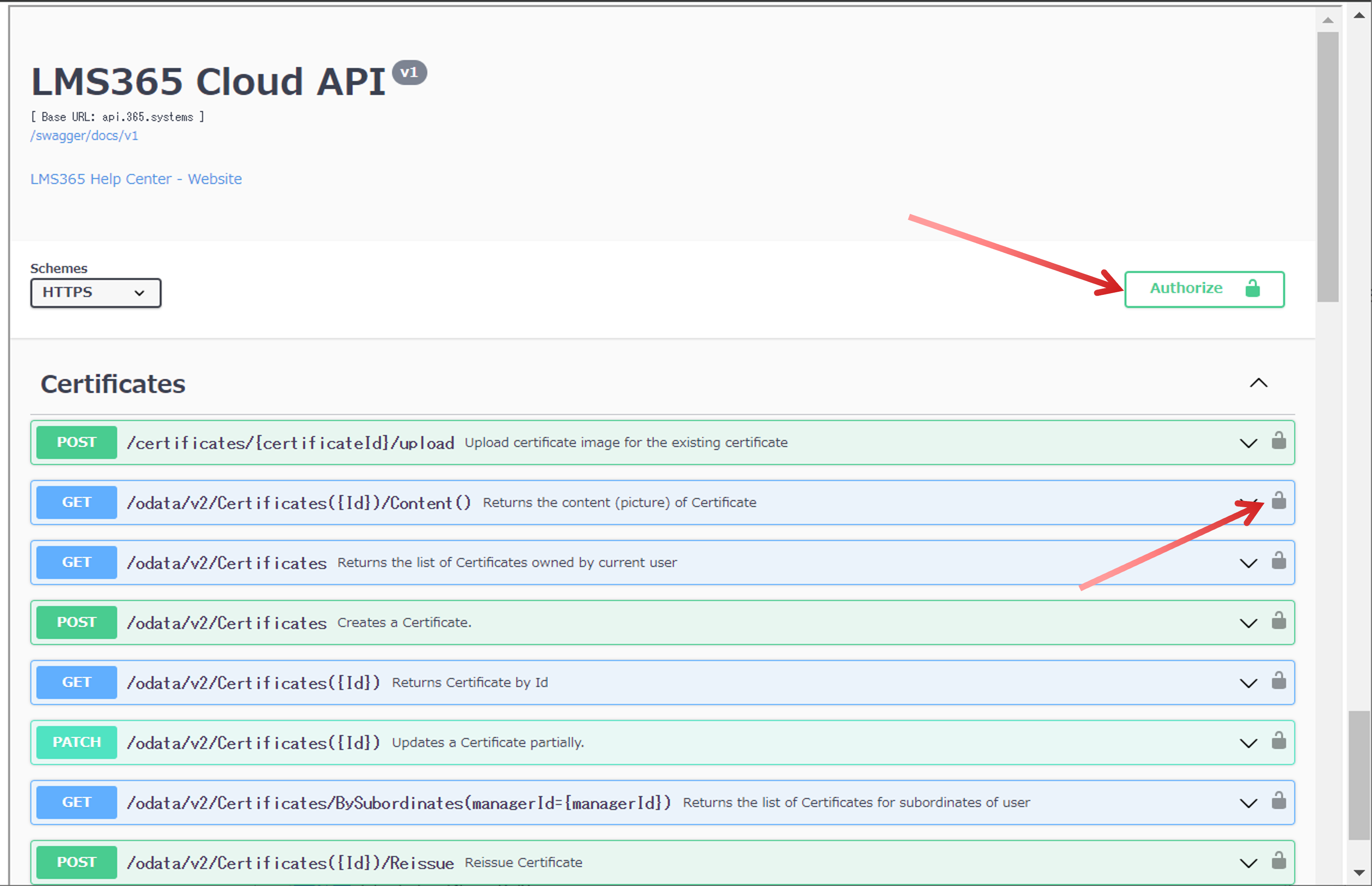Screen dimensions: 1372x886
Task: Click POST badge for Creates a Certificate
Action: (x=76, y=622)
